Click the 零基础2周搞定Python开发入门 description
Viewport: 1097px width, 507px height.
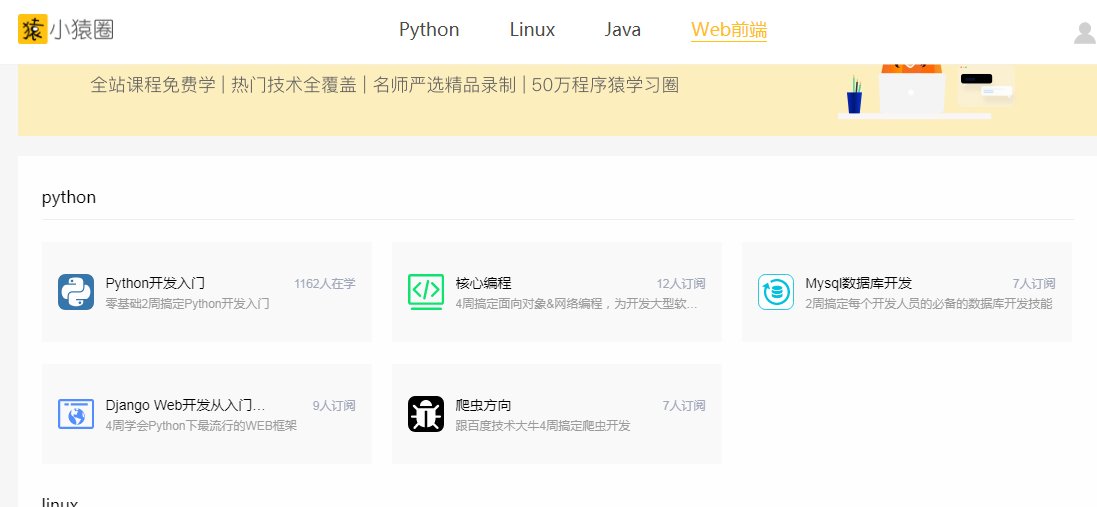coord(187,304)
